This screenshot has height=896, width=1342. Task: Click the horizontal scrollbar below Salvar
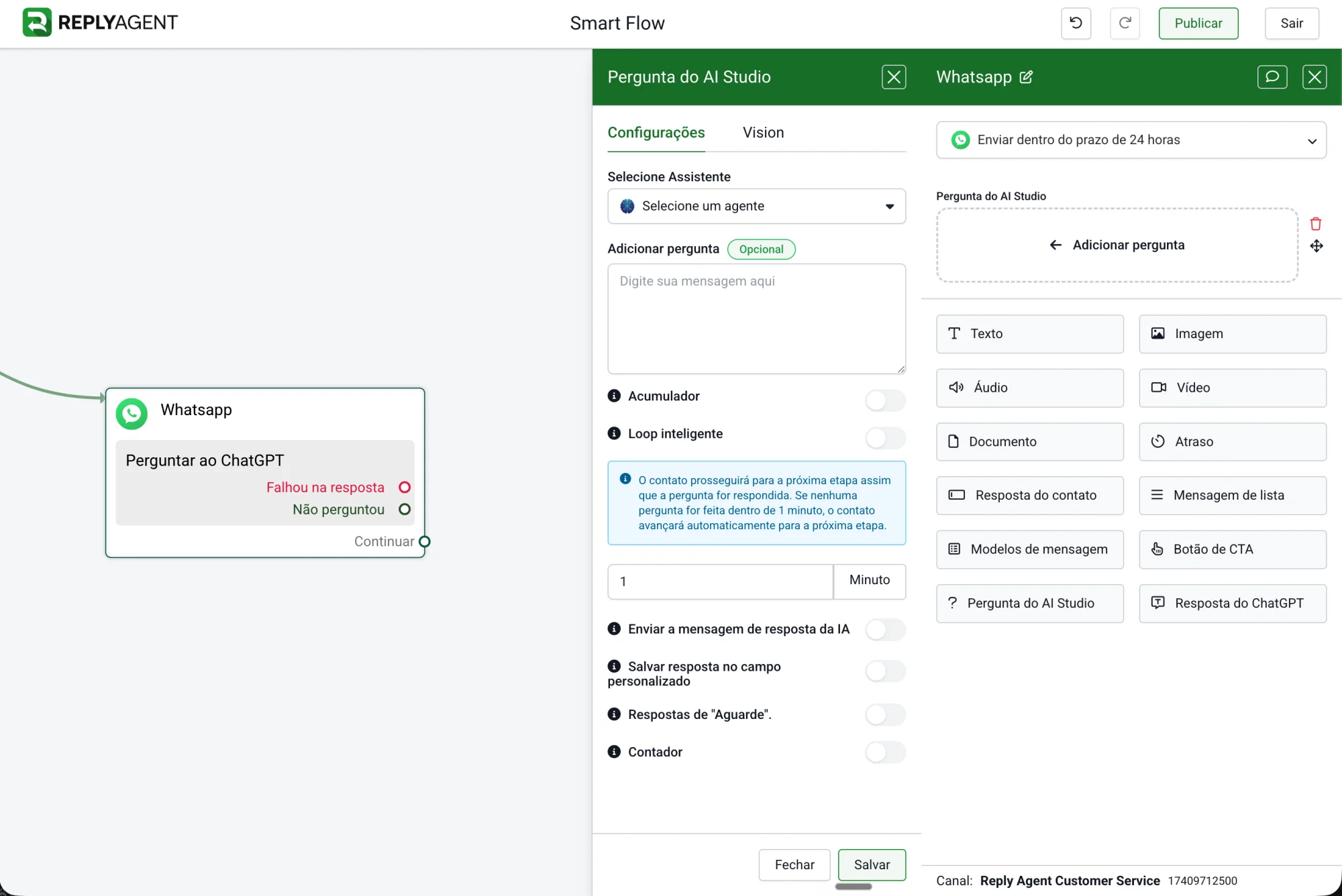[853, 887]
